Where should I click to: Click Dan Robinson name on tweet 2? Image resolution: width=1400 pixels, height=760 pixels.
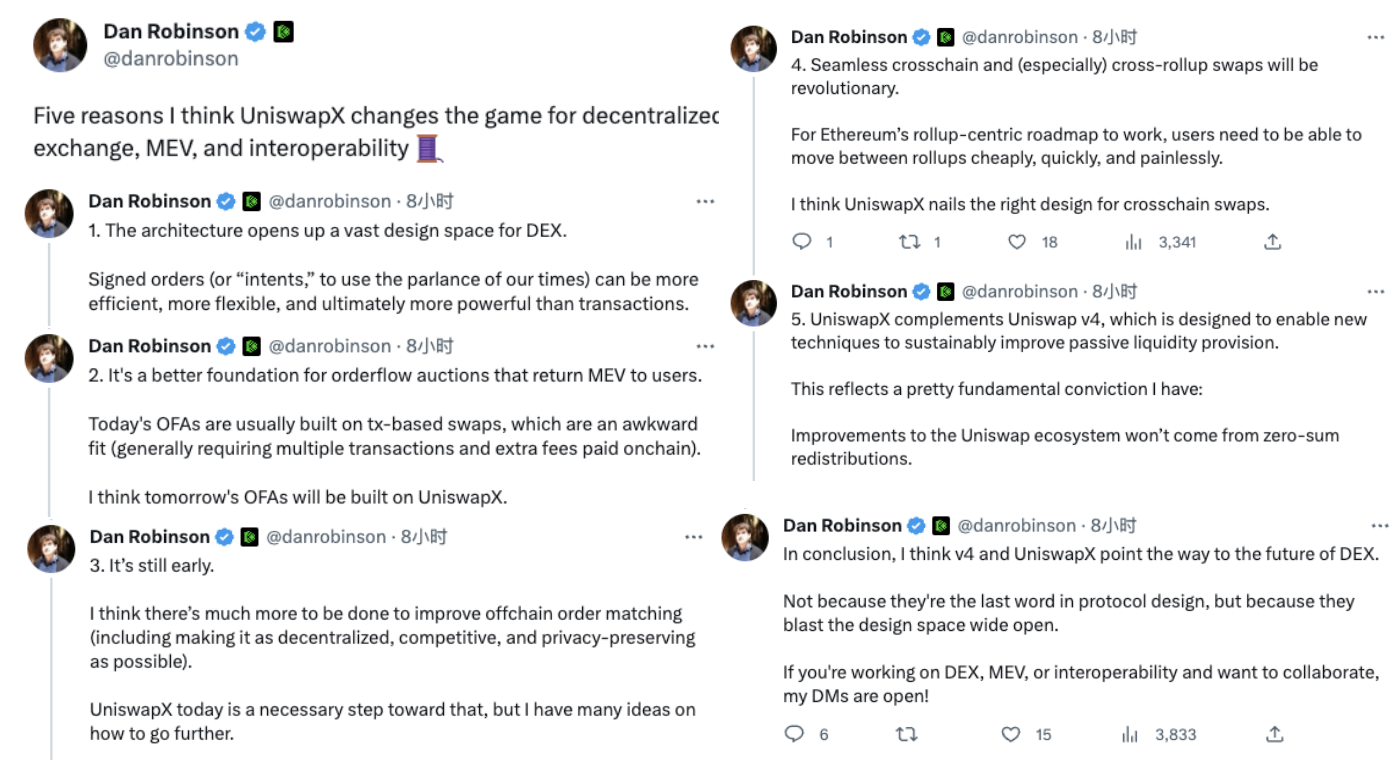(x=150, y=346)
